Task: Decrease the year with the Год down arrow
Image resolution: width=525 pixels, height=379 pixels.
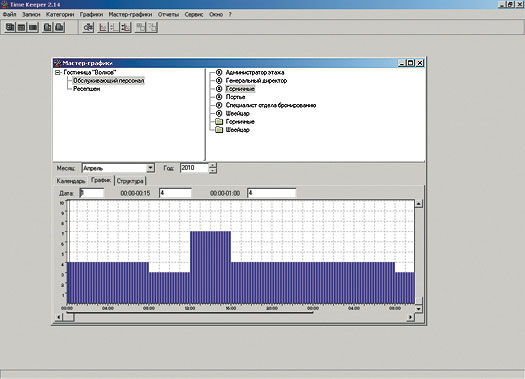Action: point(213,170)
